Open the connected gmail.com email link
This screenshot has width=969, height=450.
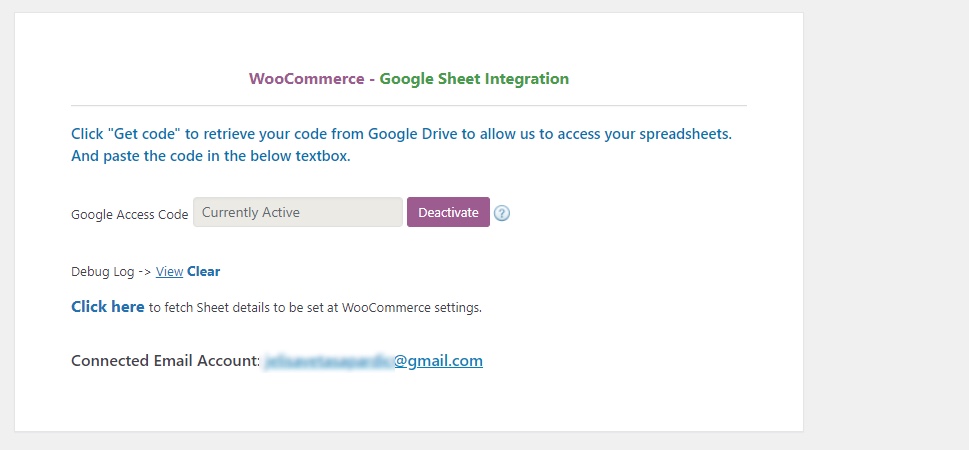click(374, 360)
